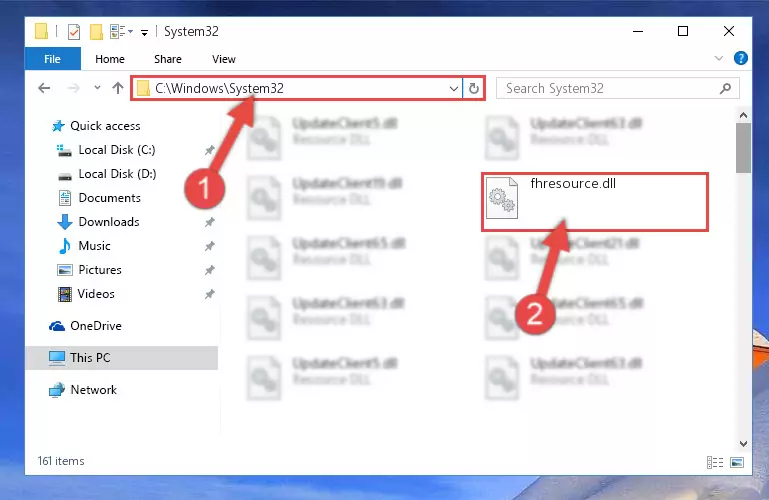Open Downloads in the sidebar

point(109,222)
